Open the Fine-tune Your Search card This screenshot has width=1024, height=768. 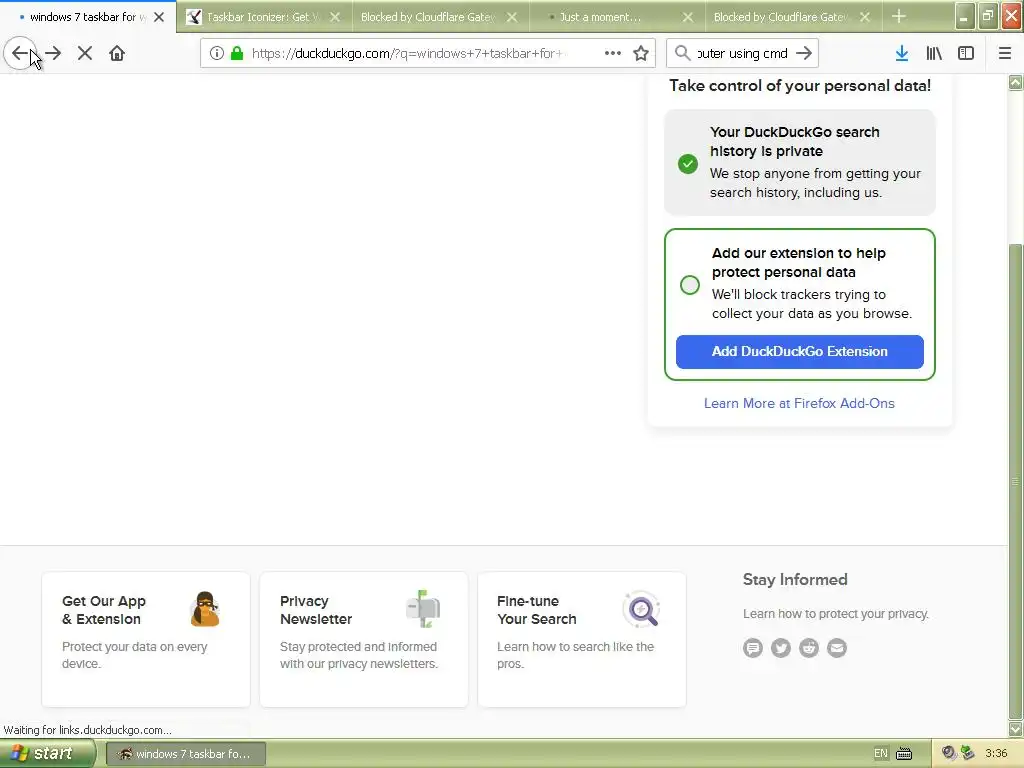(582, 639)
